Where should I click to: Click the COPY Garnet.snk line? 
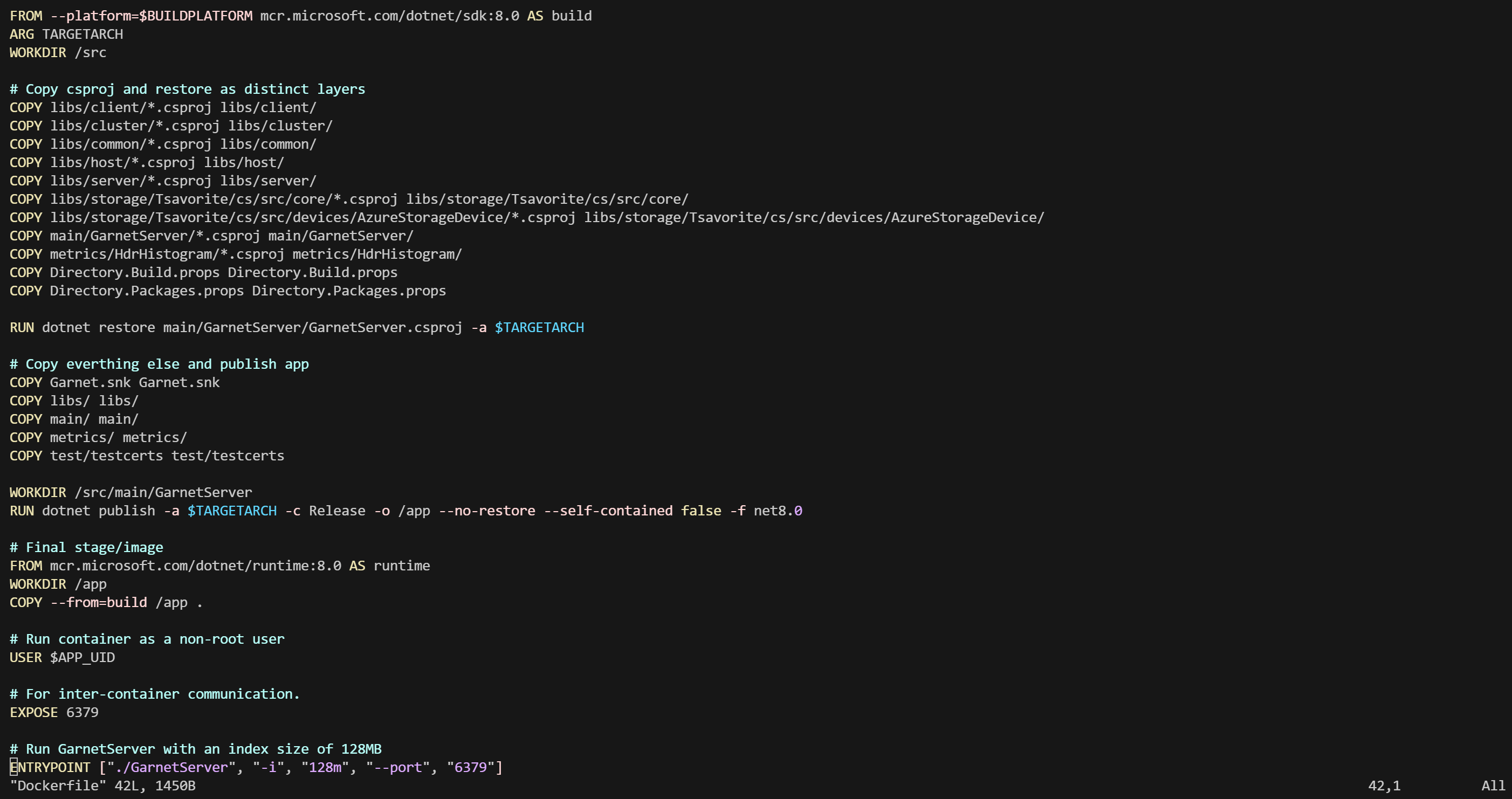(114, 382)
